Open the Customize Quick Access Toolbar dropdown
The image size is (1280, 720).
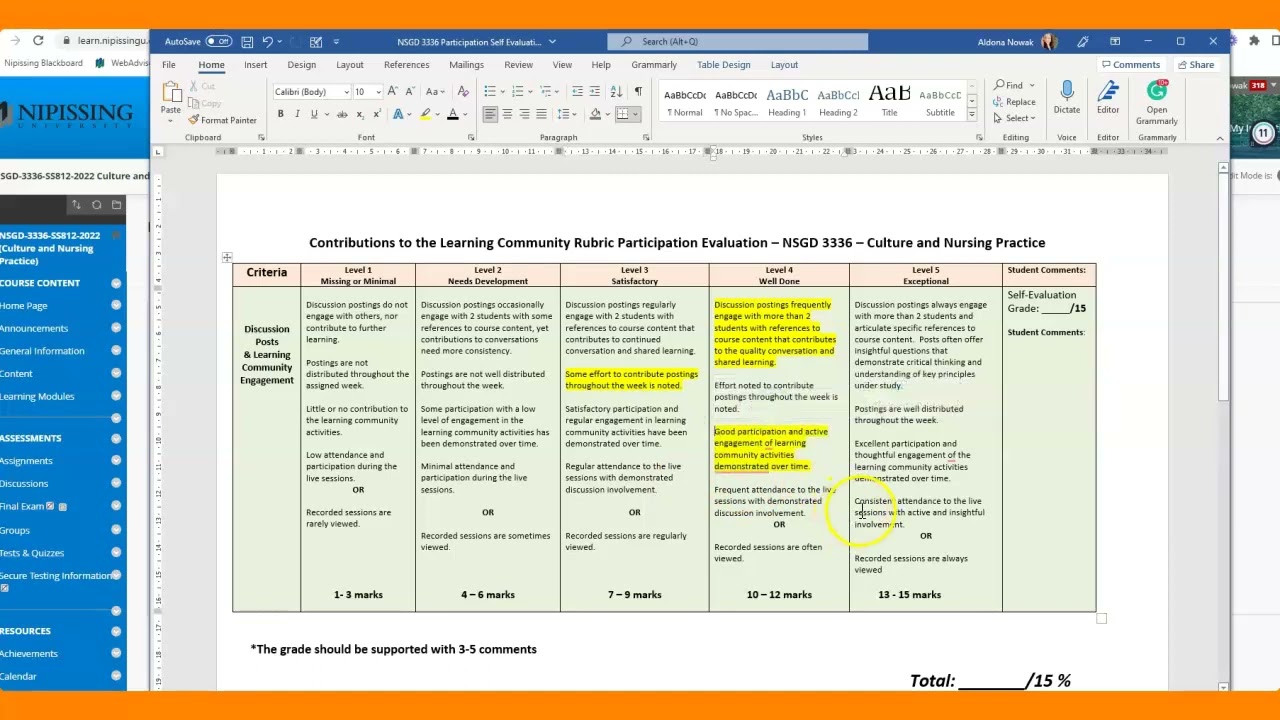[336, 42]
